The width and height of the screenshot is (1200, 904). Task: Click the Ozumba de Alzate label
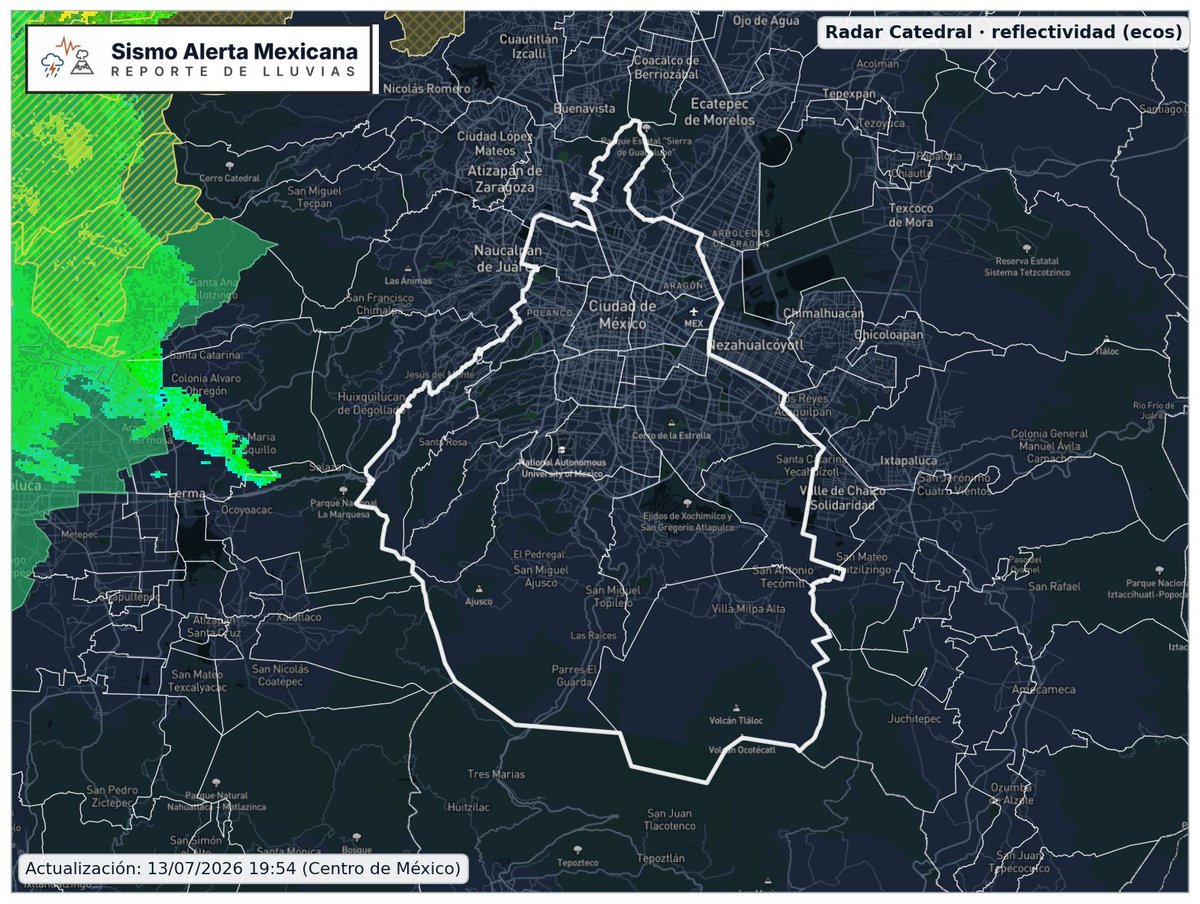[1012, 793]
